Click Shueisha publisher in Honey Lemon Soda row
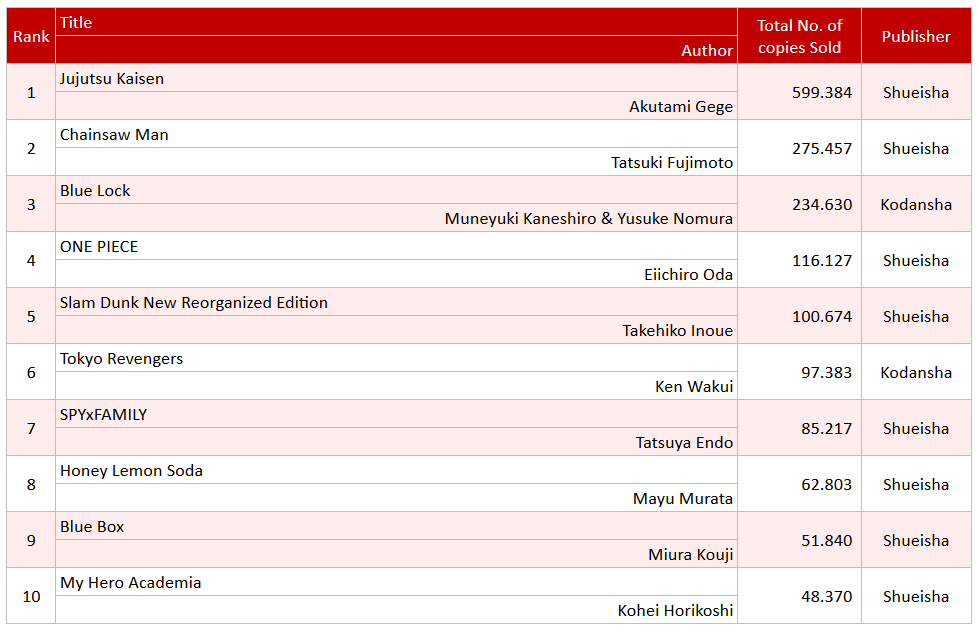The height and width of the screenshot is (631, 979). 916,484
